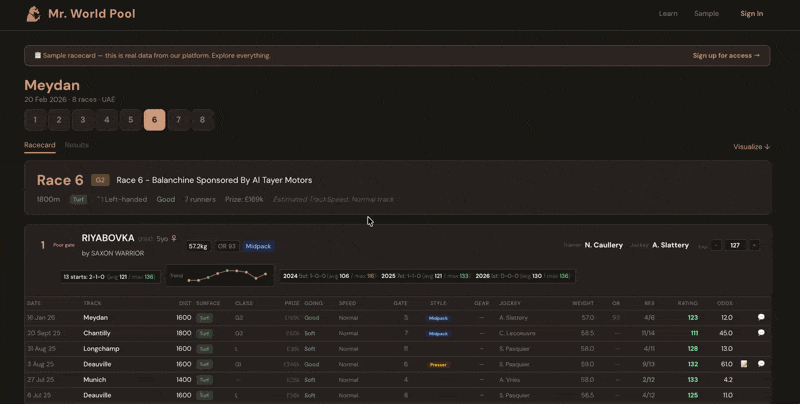This screenshot has width=800, height=404.
Task: Sort the table by the Odds column
Action: (x=724, y=303)
